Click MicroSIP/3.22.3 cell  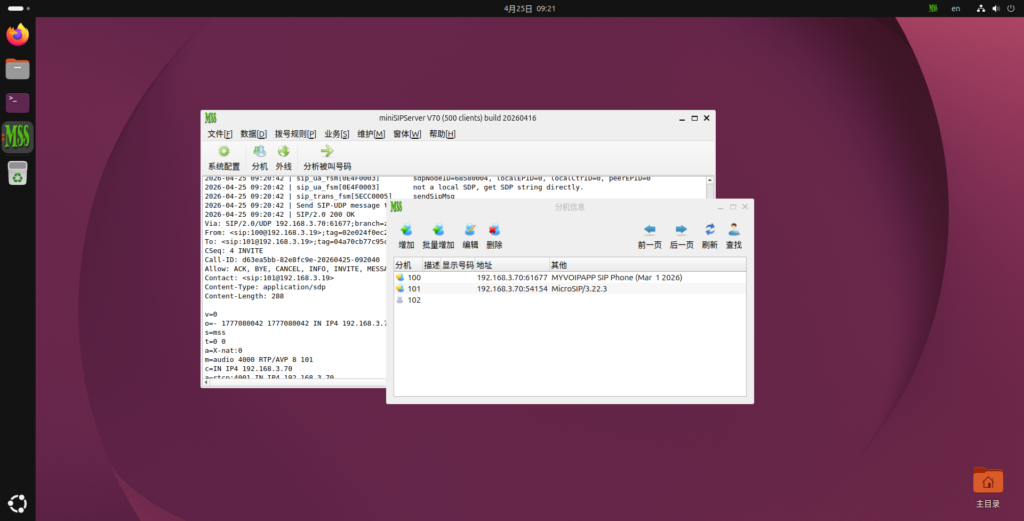tap(579, 289)
